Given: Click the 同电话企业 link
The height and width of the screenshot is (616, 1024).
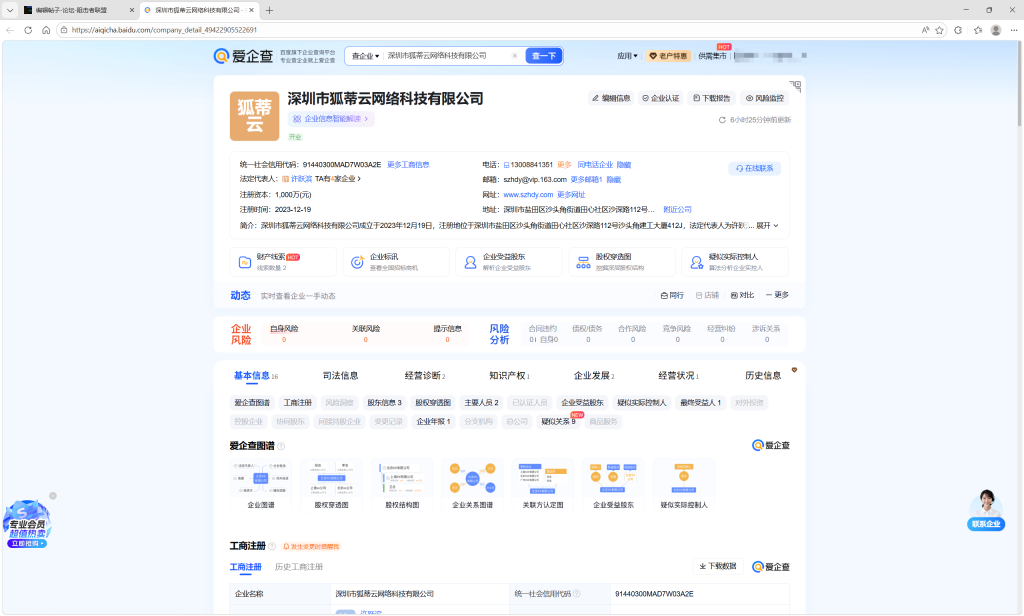Looking at the screenshot, I should [595, 165].
